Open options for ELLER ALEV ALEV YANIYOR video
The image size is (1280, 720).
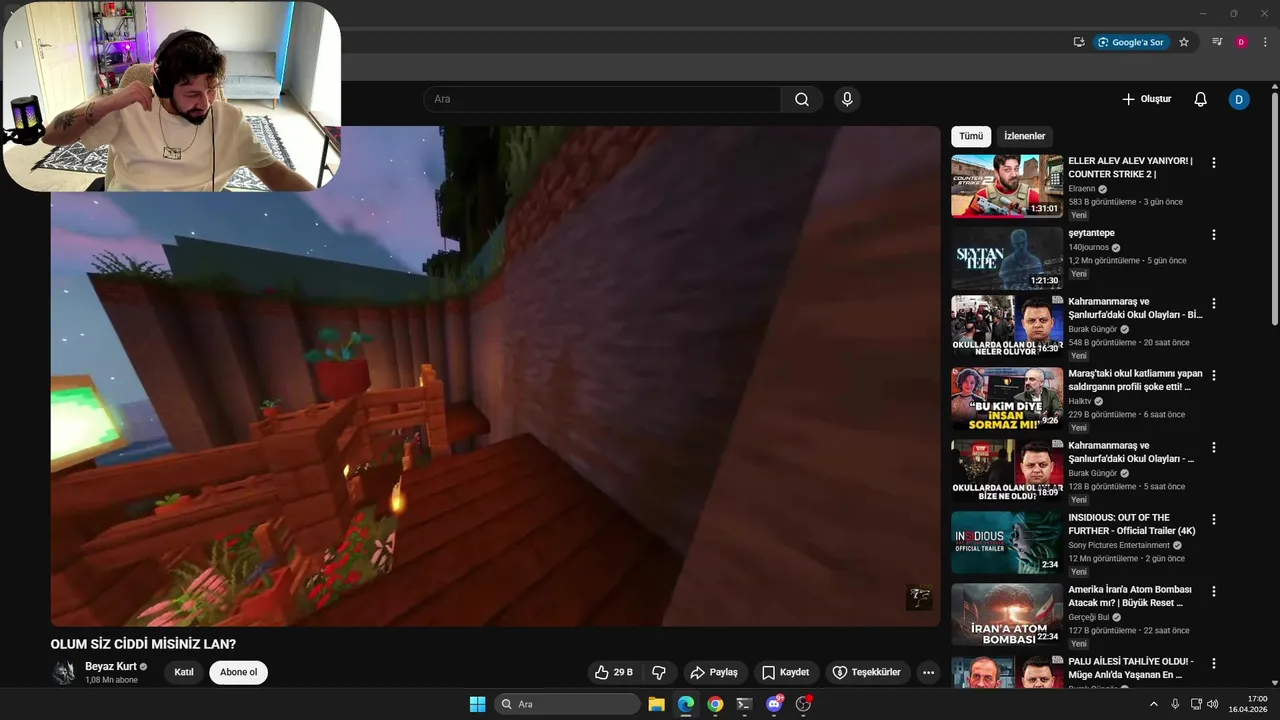coord(1214,162)
